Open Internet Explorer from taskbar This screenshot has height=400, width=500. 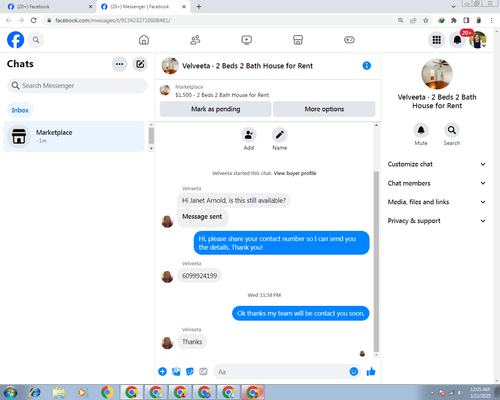35,392
